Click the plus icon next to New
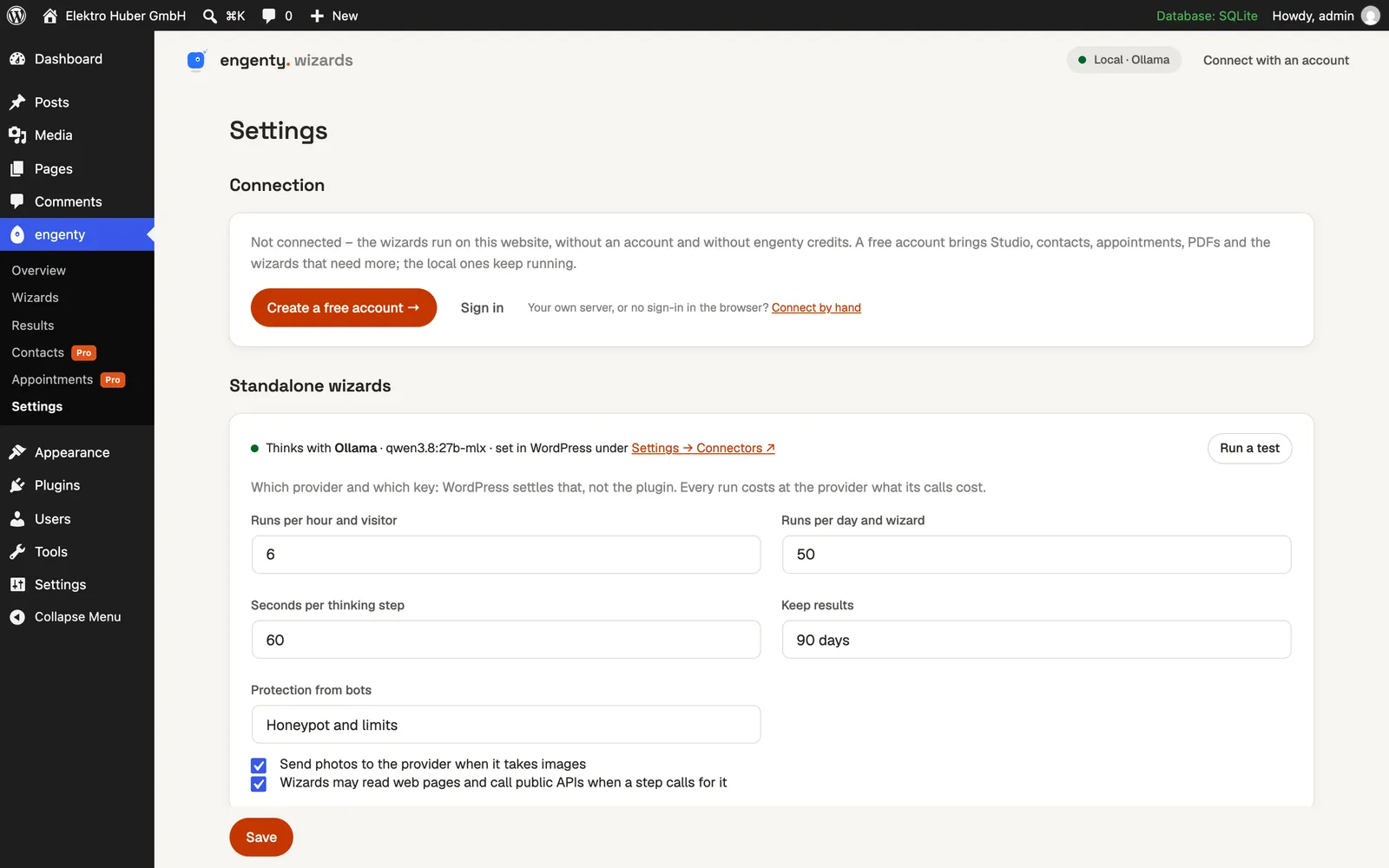This screenshot has height=868, width=1389. pos(317,16)
